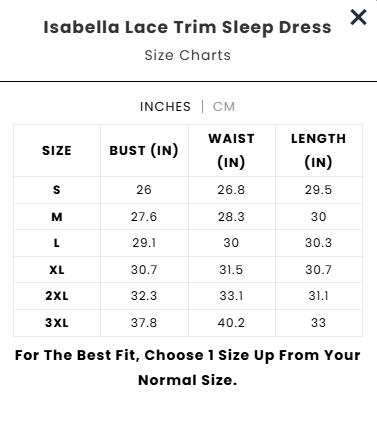
Task: Click the BUST (IN) column header
Action: pos(144,150)
